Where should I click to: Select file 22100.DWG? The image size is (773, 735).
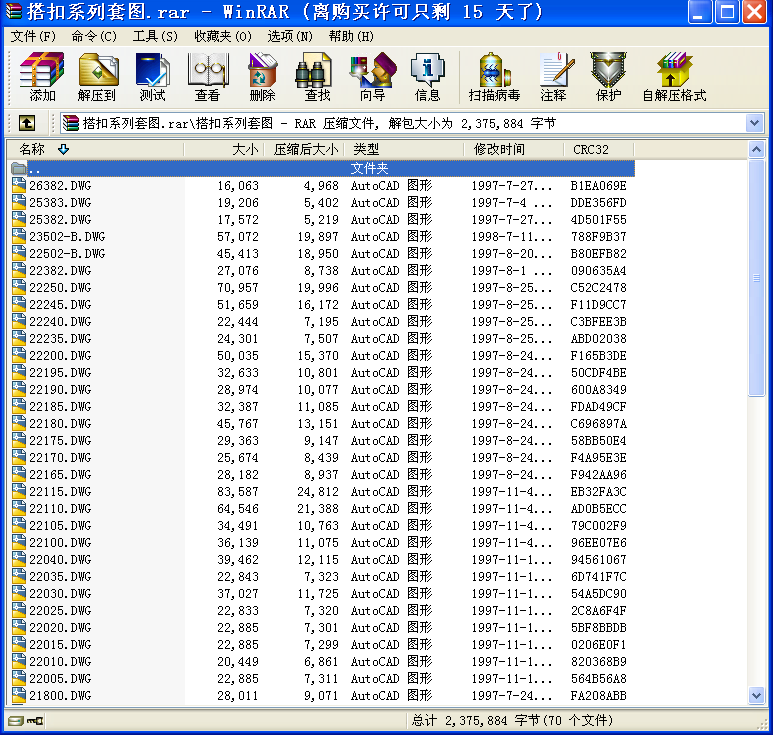coord(60,543)
